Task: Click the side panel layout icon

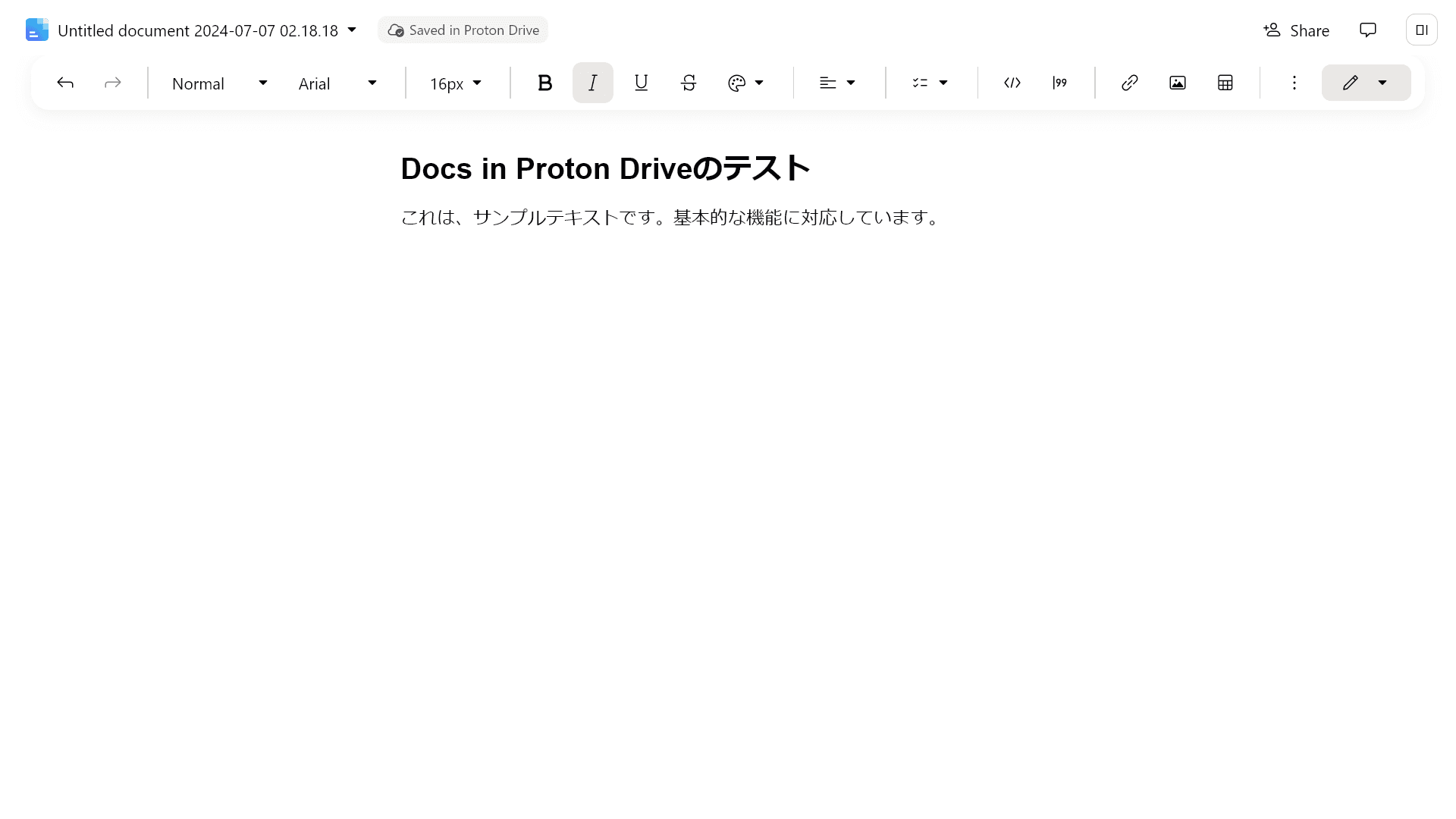Action: pyautogui.click(x=1421, y=30)
